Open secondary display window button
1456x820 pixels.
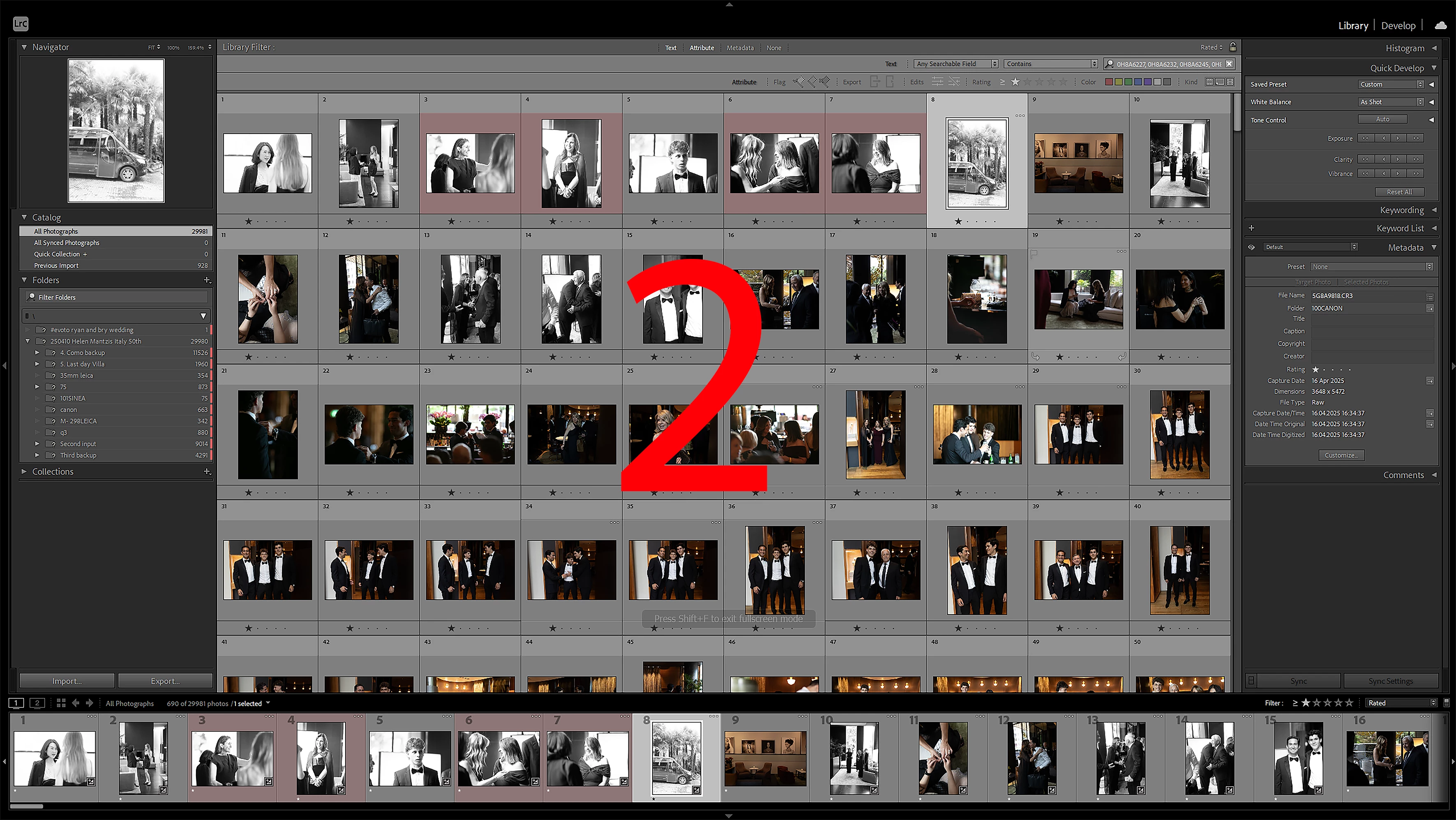[x=37, y=703]
